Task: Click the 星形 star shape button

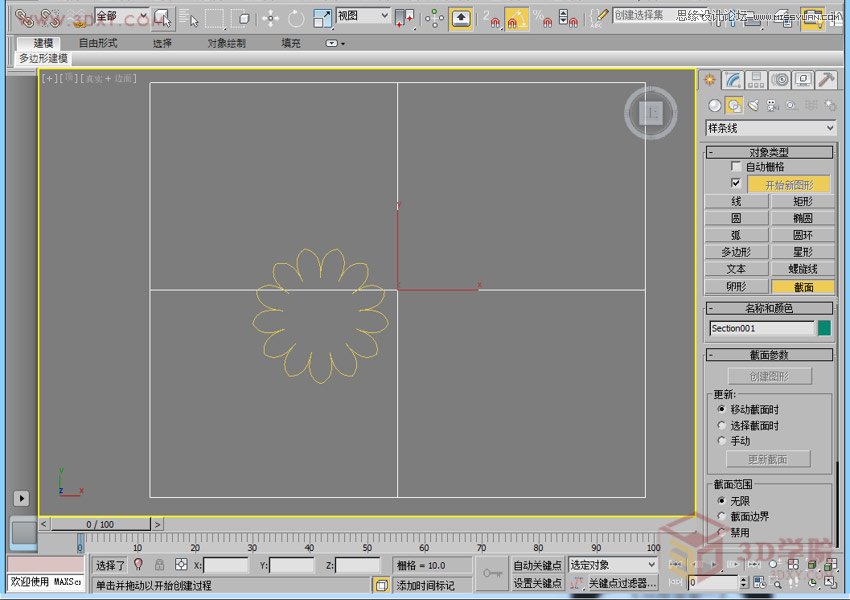Action: tap(803, 252)
